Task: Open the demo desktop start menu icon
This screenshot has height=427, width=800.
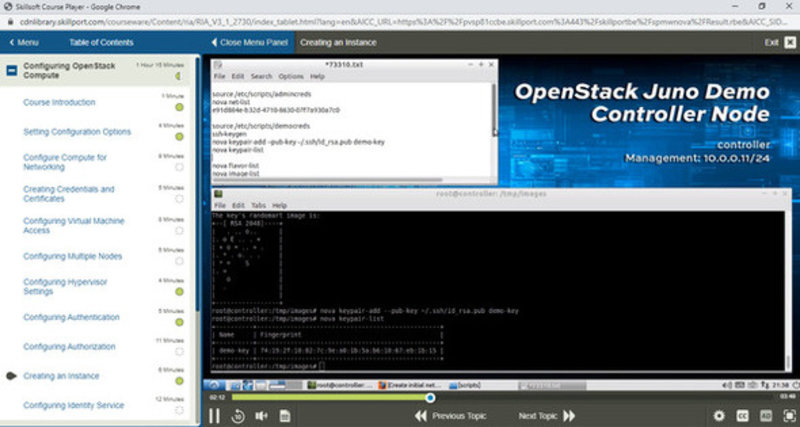Action: tap(214, 385)
